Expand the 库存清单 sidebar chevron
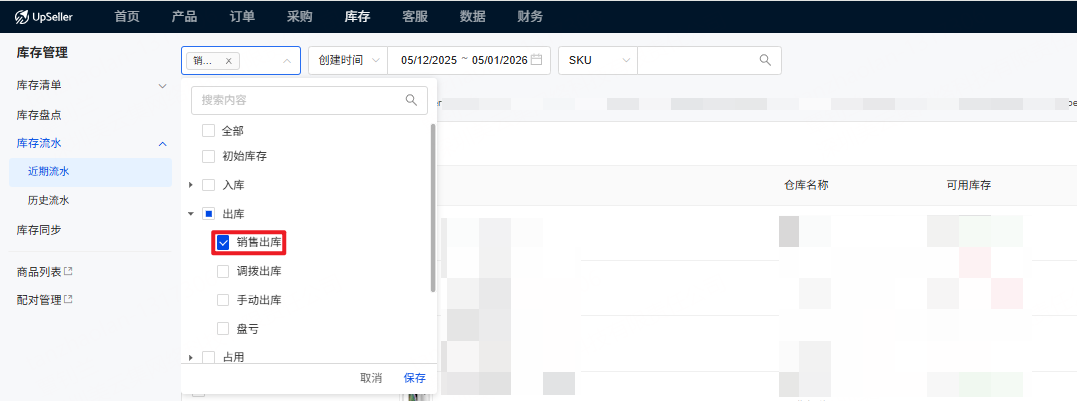 click(163, 86)
